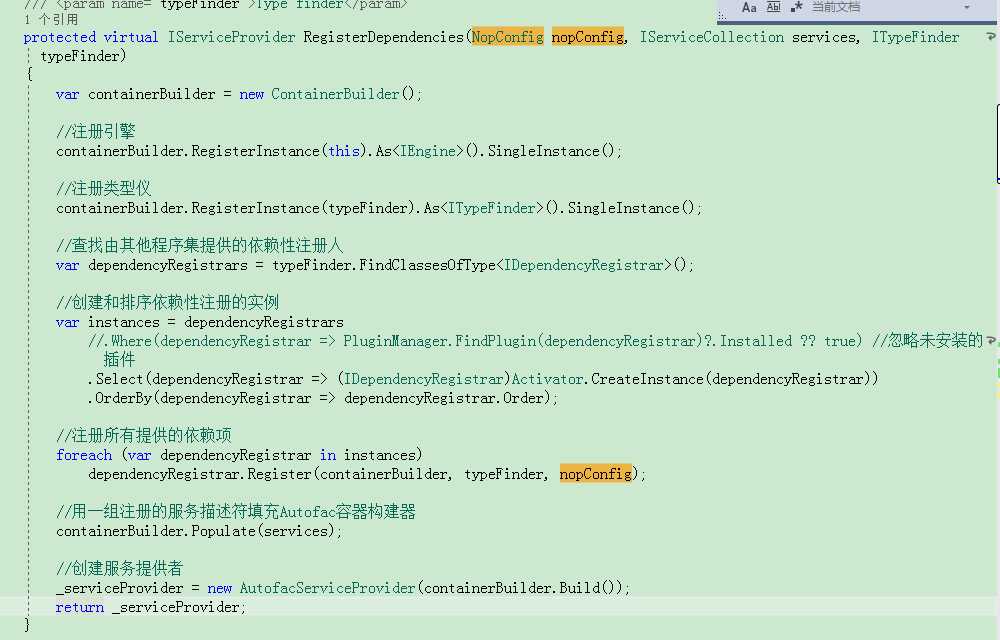
Task: Click IDependencyRegistrar in FindClassesOfType generic
Action: (x=584, y=265)
